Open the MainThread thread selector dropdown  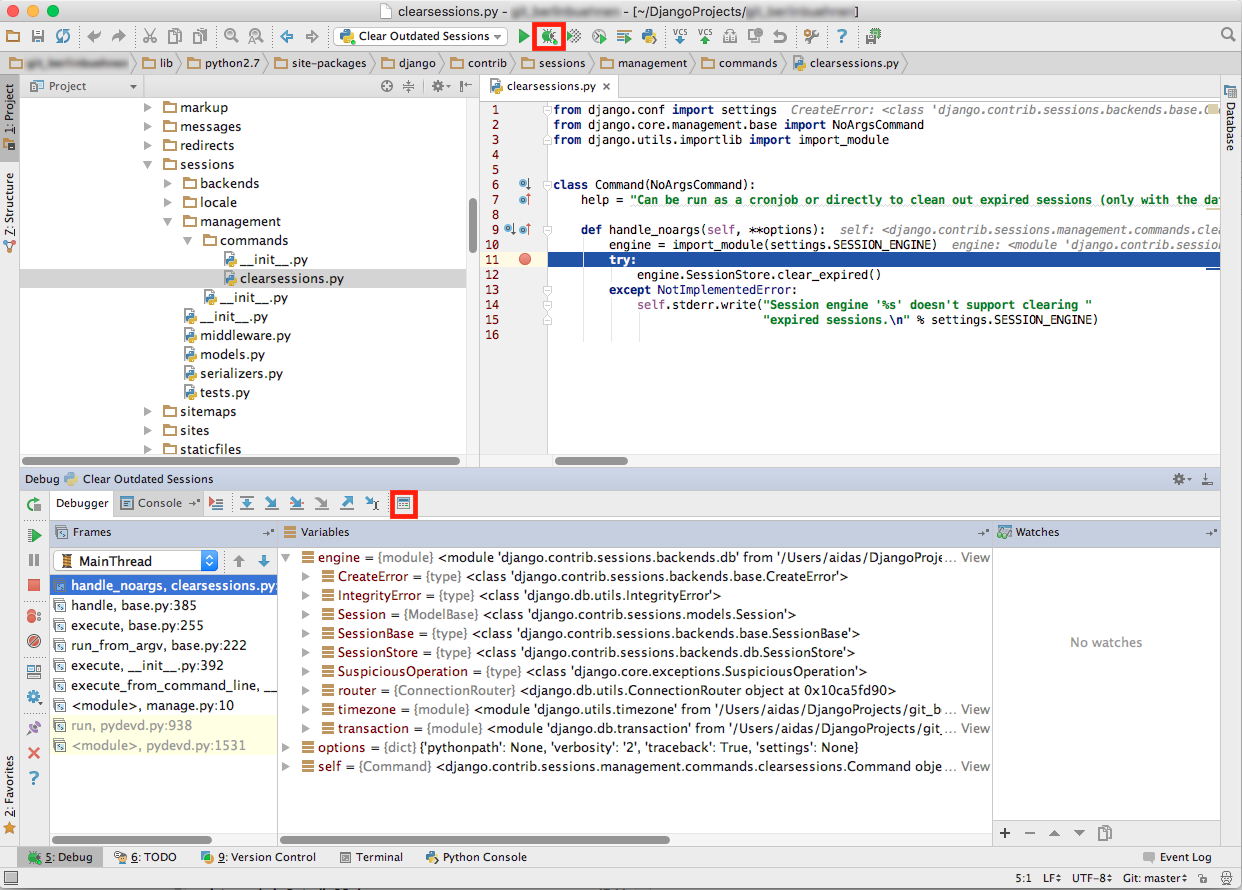pos(135,561)
